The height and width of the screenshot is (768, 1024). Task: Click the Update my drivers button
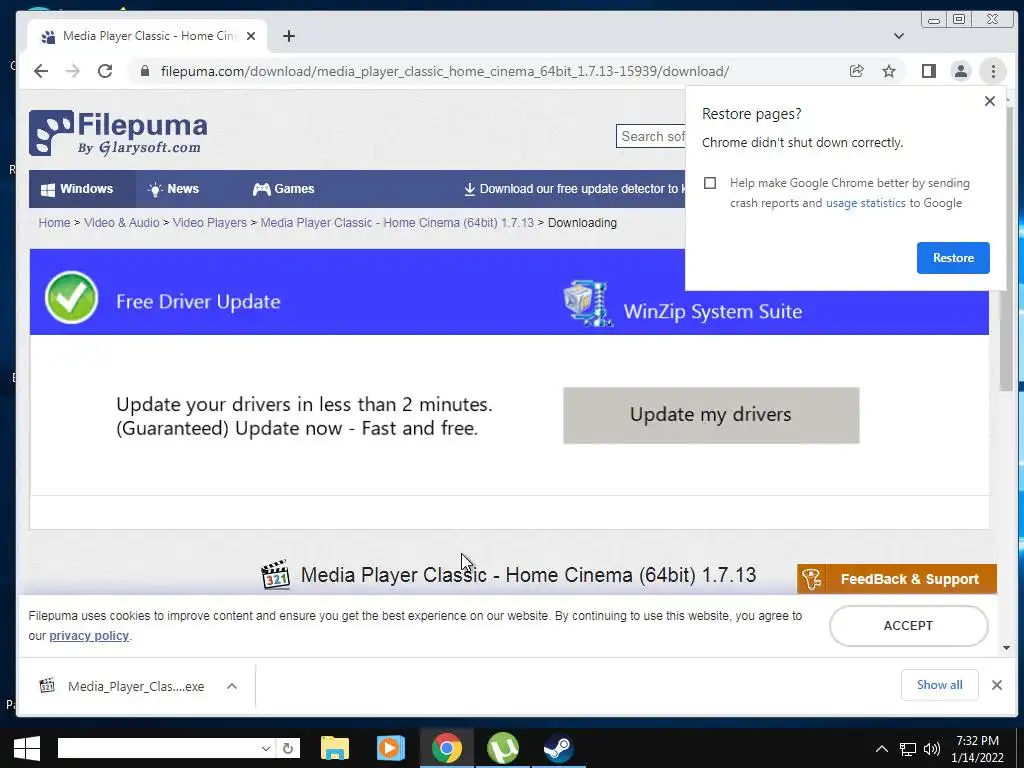coord(711,415)
